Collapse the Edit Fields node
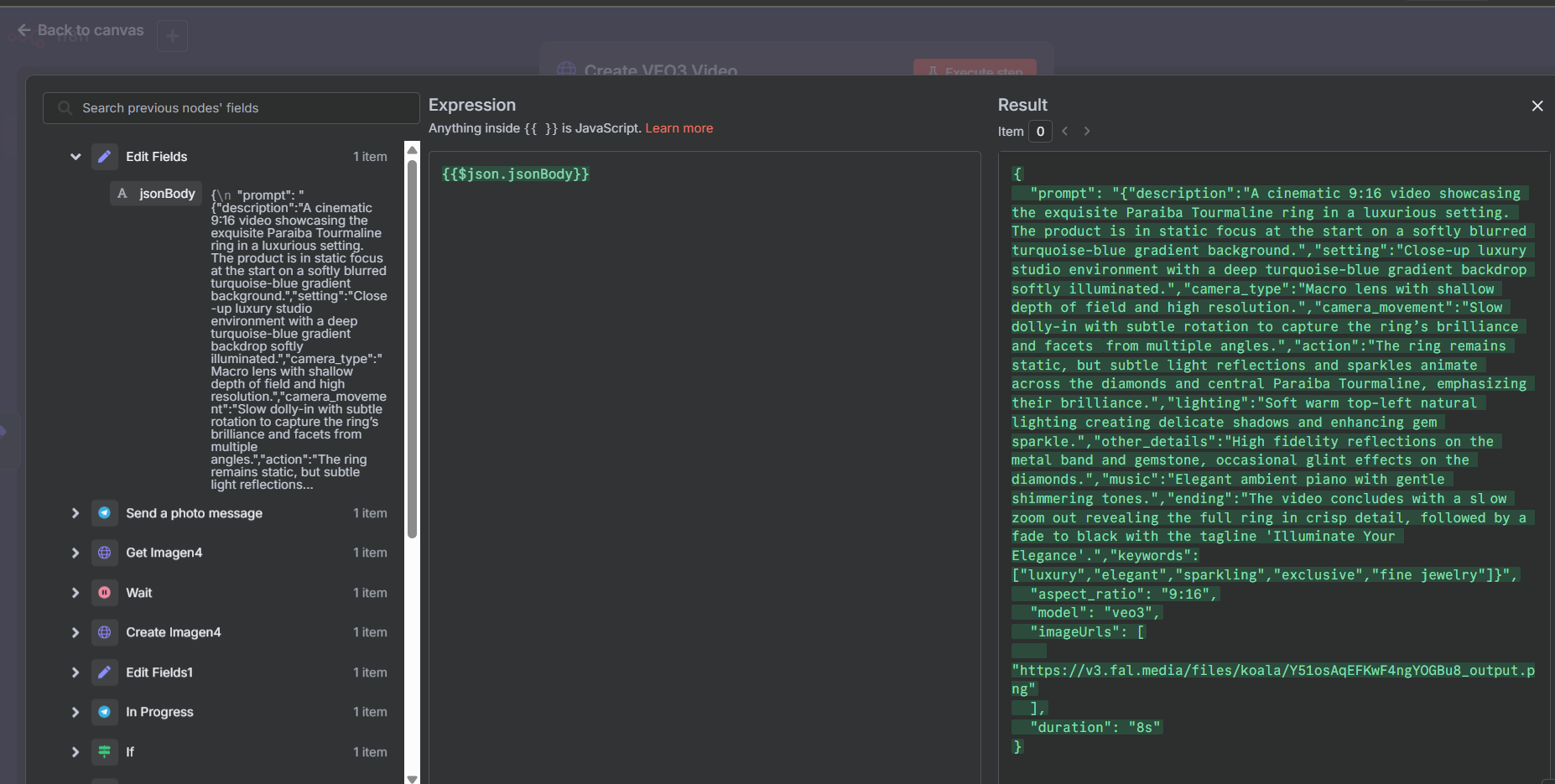The width and height of the screenshot is (1555, 784). pyautogui.click(x=75, y=157)
